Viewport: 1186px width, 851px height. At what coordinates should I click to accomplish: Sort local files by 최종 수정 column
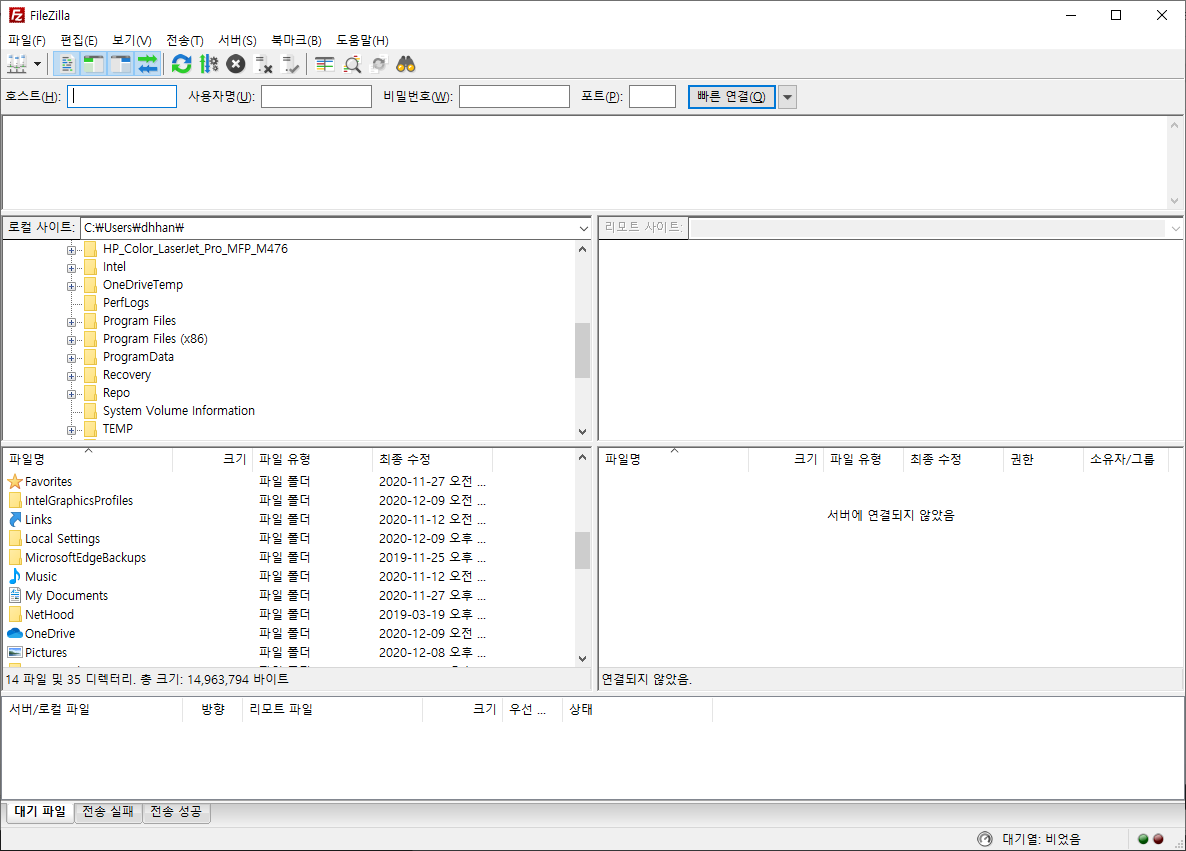click(x=432, y=459)
